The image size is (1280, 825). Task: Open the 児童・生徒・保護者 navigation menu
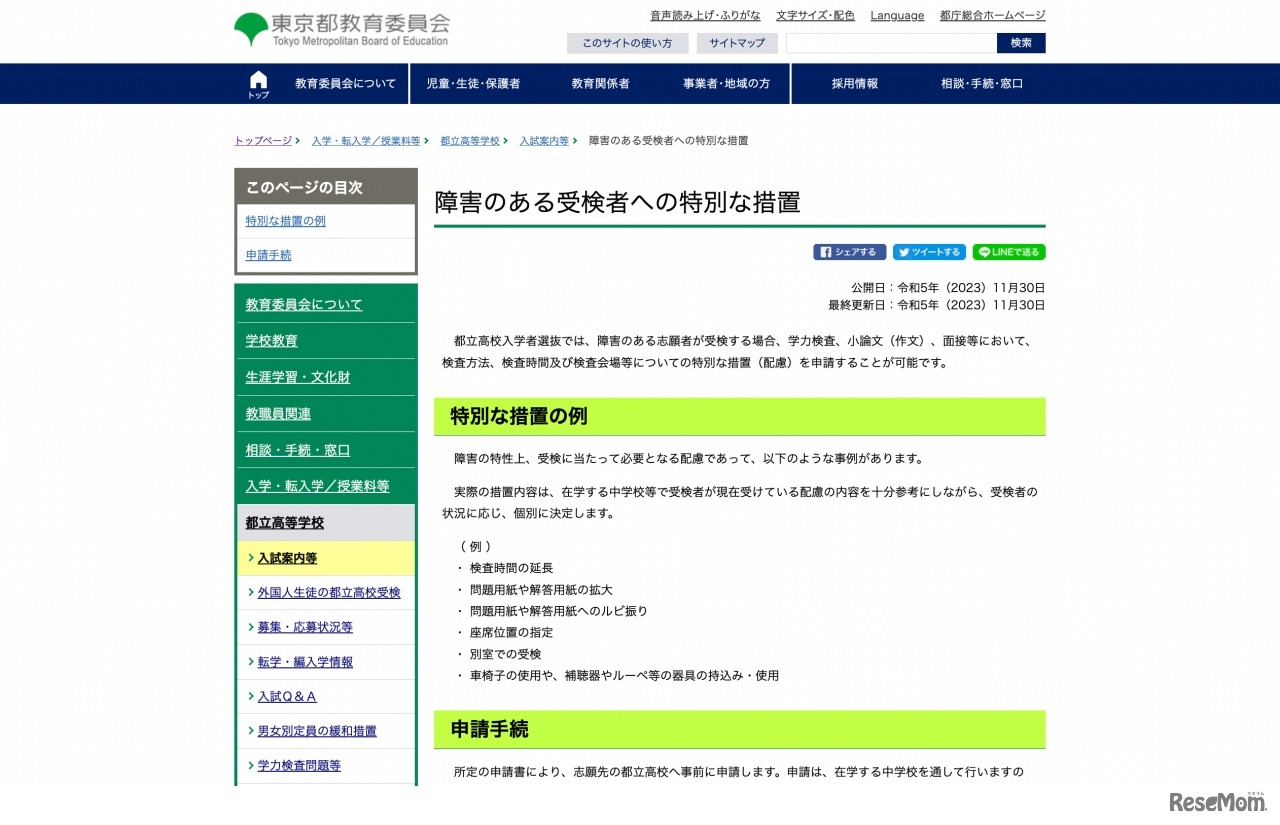pos(472,84)
